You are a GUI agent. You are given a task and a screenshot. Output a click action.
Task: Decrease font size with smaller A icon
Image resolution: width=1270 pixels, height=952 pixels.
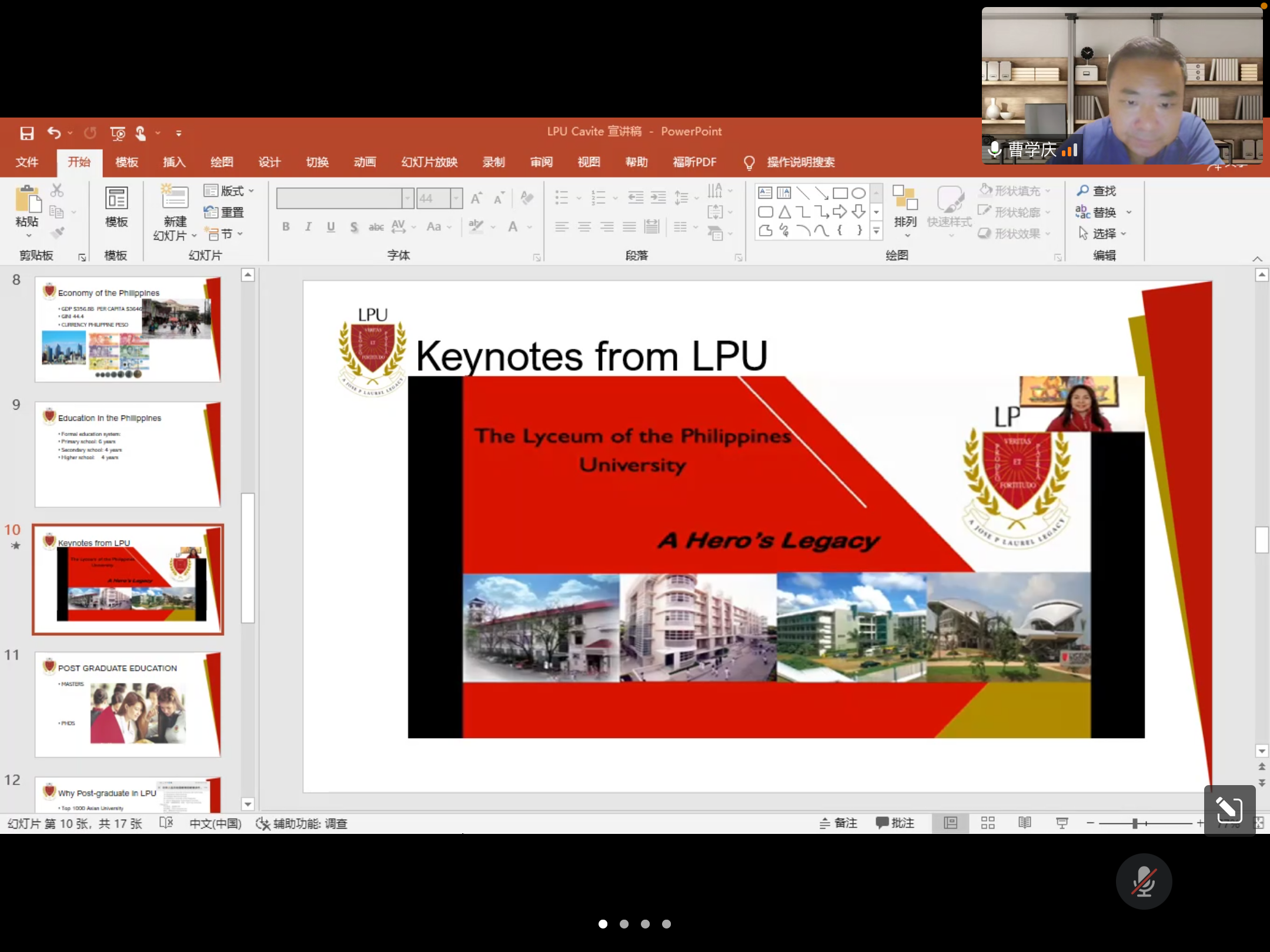[x=499, y=198]
